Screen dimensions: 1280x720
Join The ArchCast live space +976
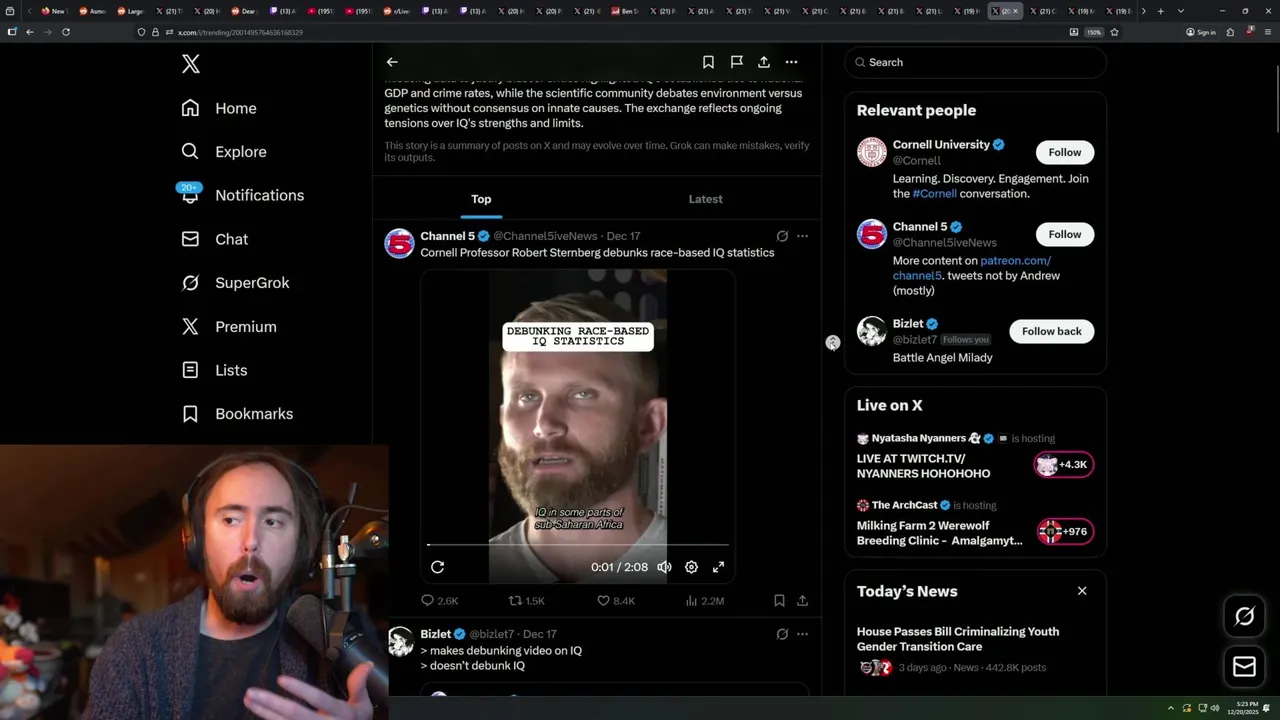(1065, 532)
